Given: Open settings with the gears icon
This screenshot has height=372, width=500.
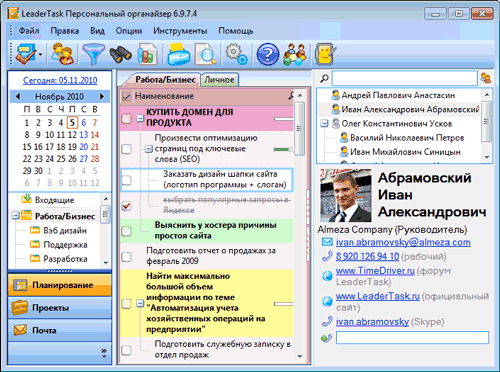Looking at the screenshot, I should [x=236, y=54].
